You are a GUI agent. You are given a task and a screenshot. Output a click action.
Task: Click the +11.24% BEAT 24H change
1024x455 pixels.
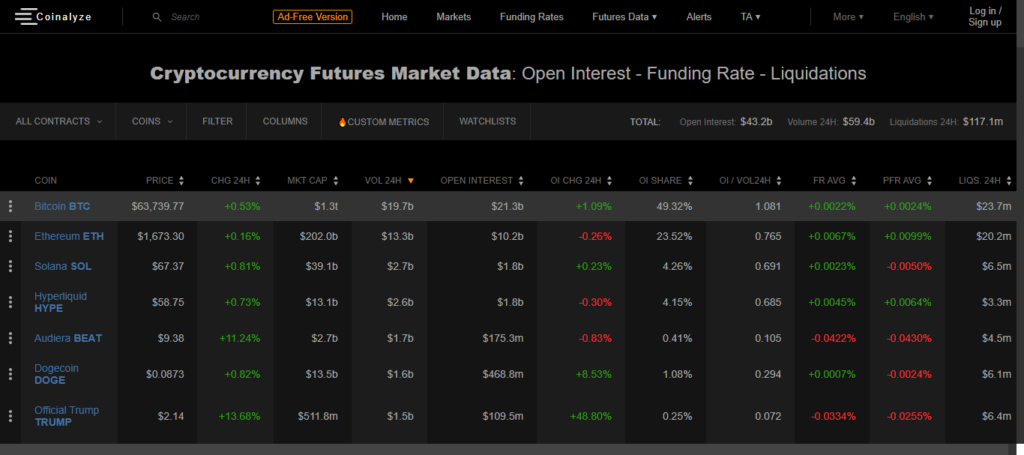[x=240, y=338]
